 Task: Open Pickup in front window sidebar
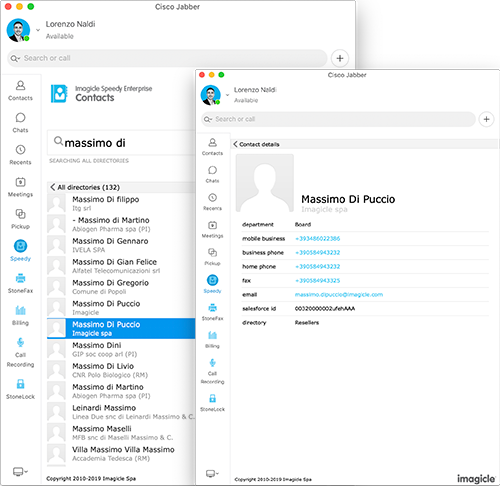212,257
